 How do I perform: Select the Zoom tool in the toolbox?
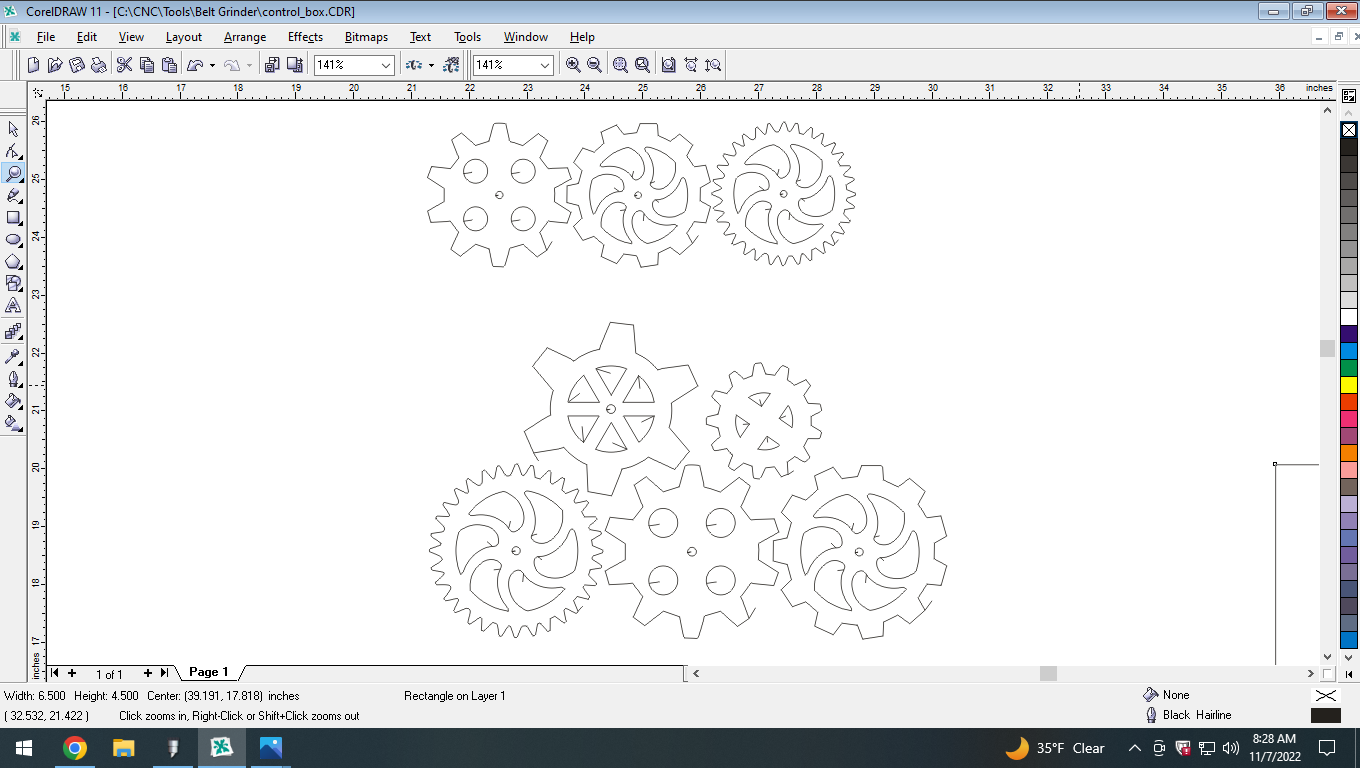13,172
